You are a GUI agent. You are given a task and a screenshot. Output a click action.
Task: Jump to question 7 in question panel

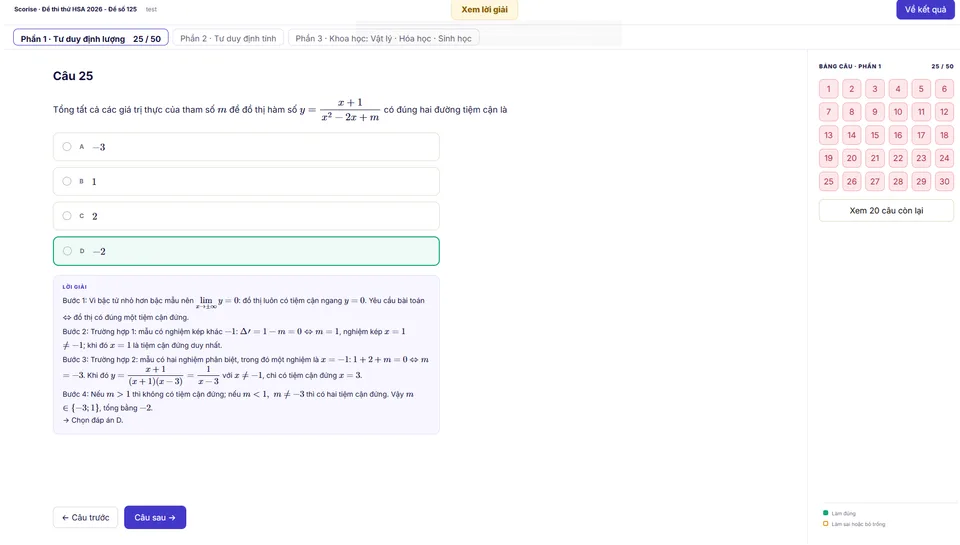tap(828, 111)
